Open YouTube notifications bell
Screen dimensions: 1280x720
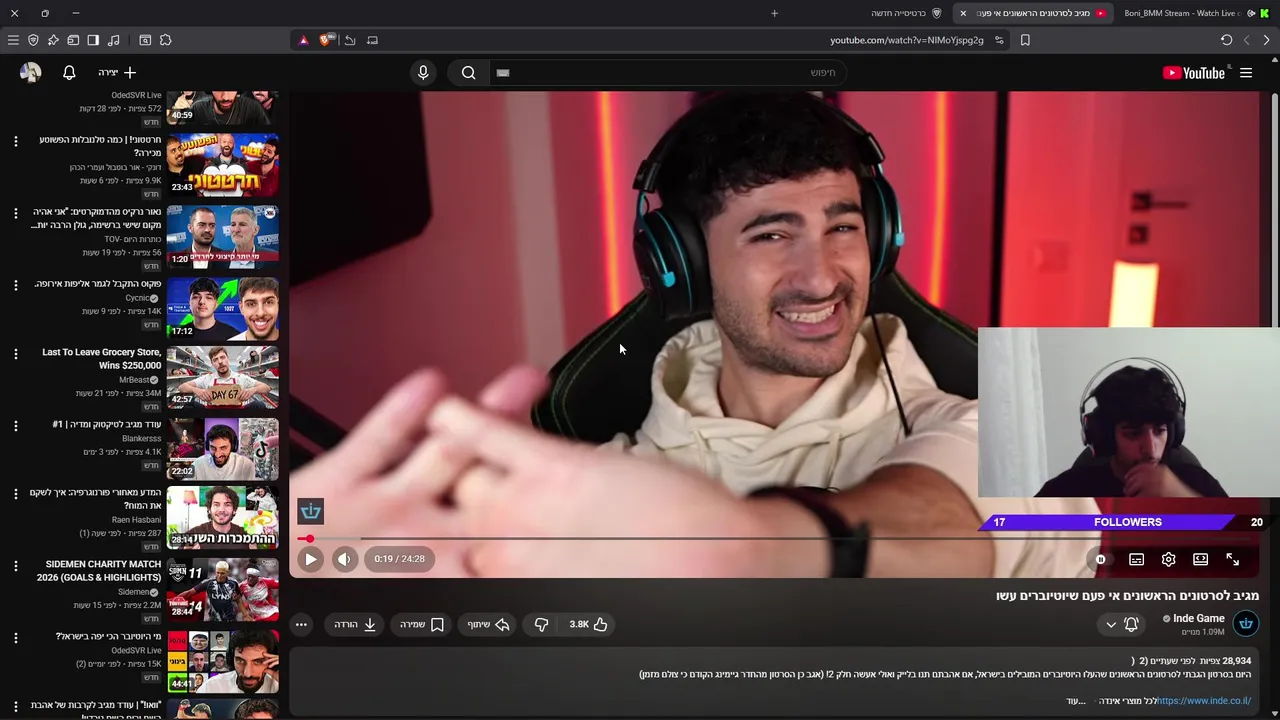(x=69, y=72)
